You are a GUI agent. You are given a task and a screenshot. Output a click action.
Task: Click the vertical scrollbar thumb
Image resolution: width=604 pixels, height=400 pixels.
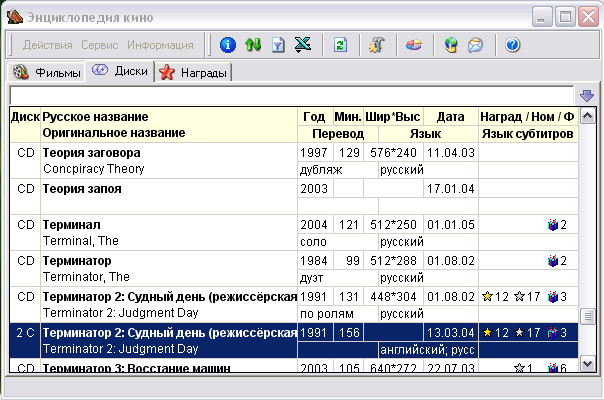[587, 316]
